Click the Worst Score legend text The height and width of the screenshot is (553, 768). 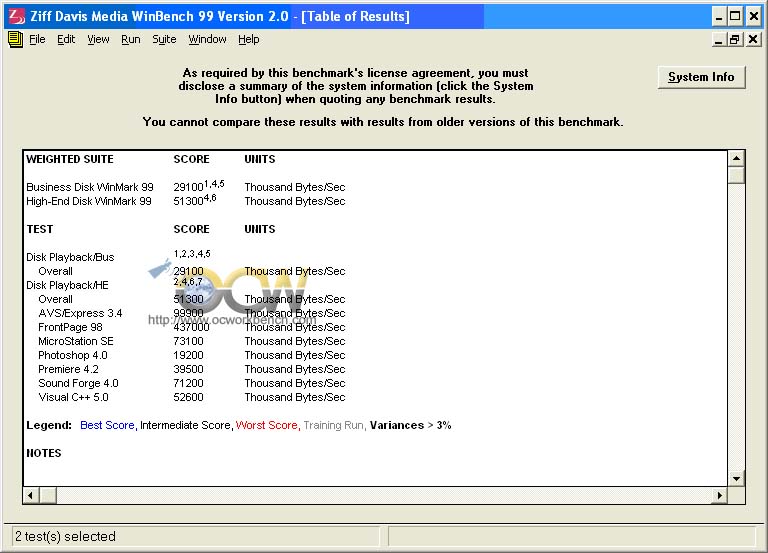[267, 425]
